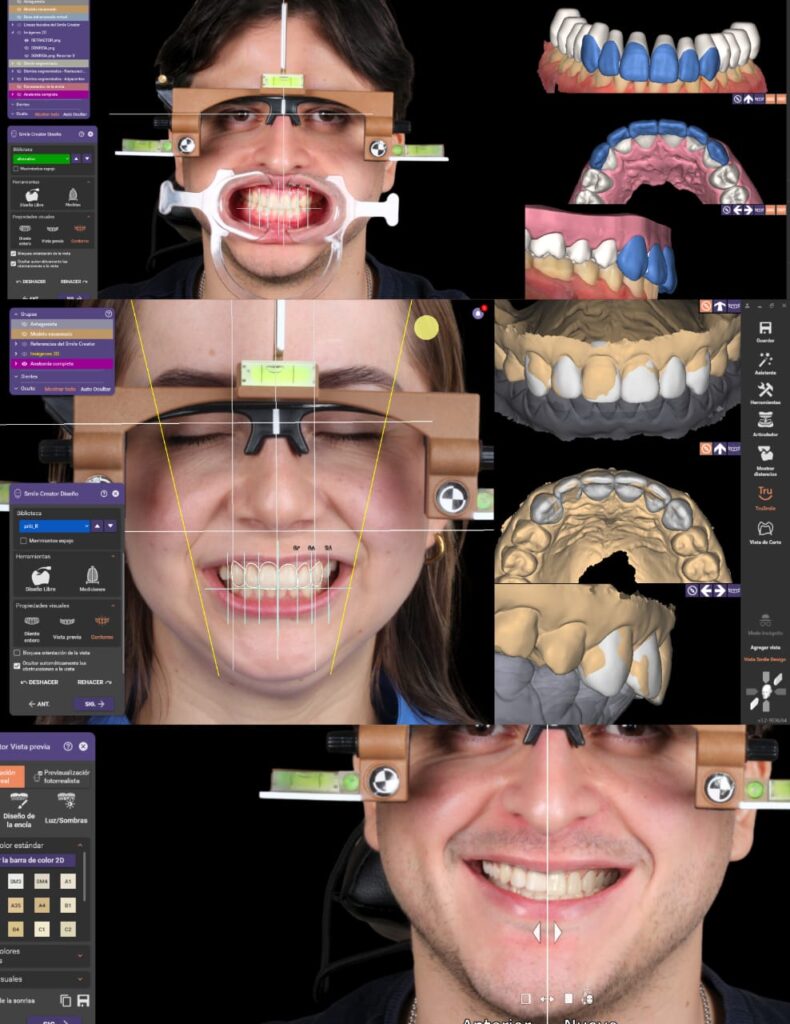The height and width of the screenshot is (1024, 790).
Task: Open the Luz/Sombras tool
Action: tap(67, 807)
